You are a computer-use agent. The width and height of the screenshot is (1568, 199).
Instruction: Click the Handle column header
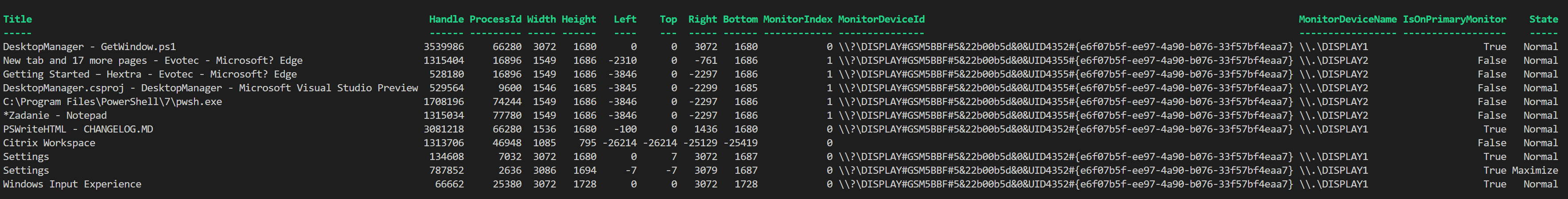click(446, 20)
